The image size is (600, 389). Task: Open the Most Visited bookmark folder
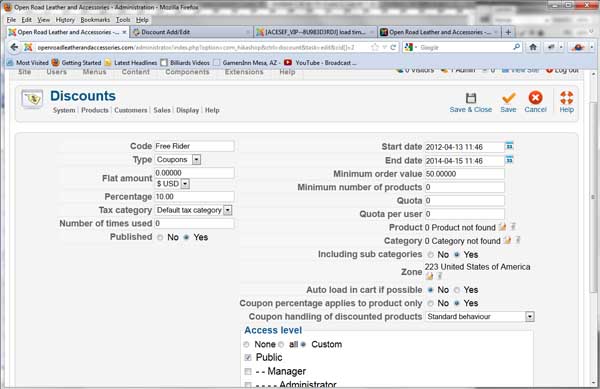[x=28, y=62]
